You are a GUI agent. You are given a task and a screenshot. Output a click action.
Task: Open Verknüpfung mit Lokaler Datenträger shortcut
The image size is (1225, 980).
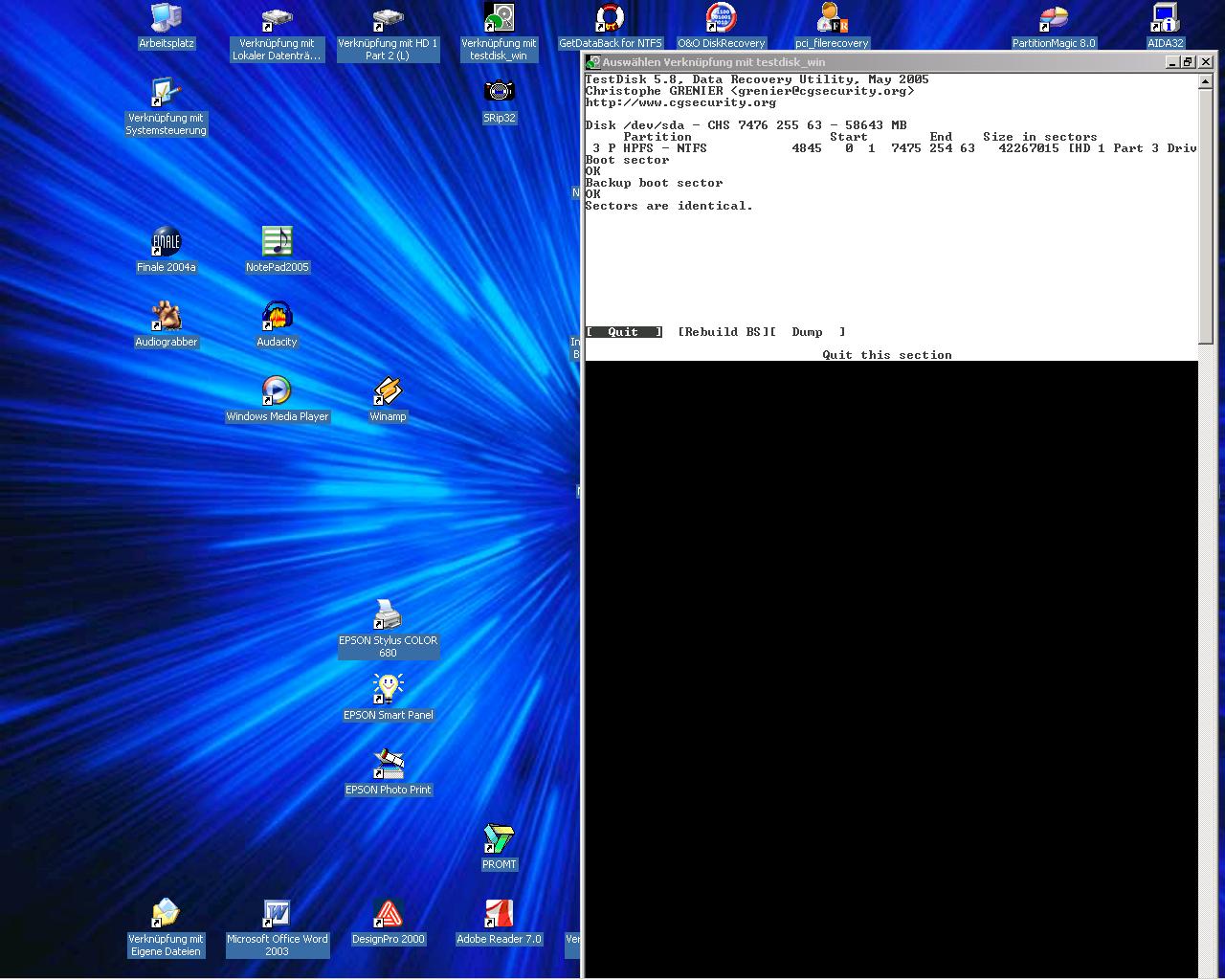click(277, 33)
